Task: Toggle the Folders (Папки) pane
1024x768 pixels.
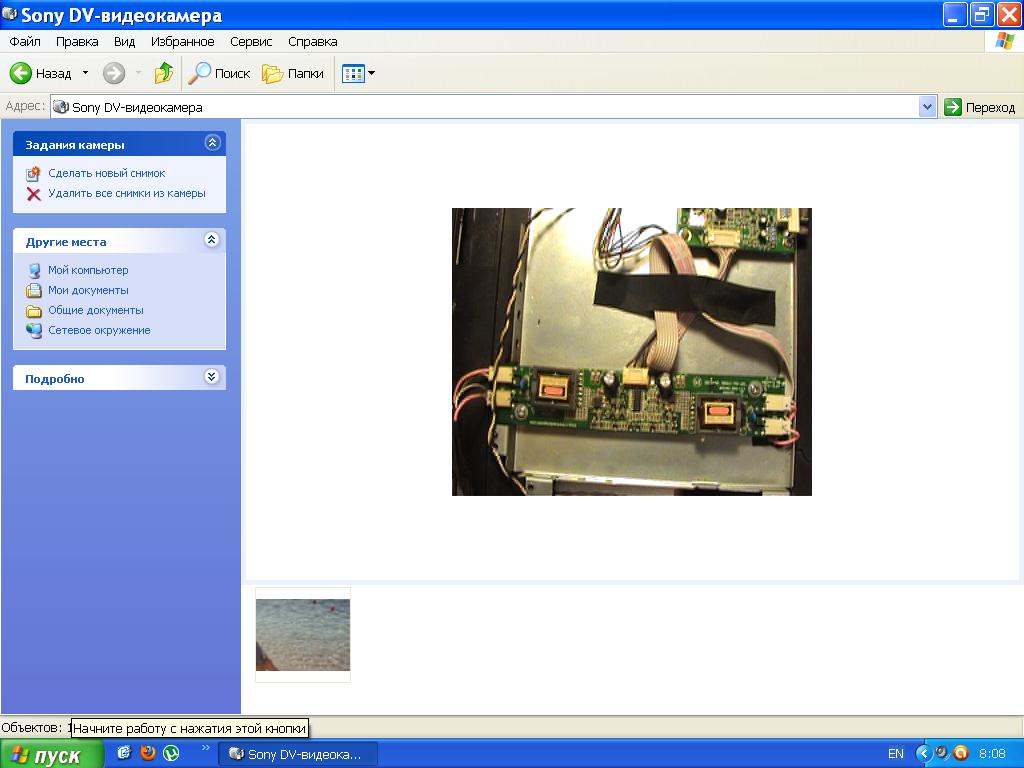Action: coord(293,73)
